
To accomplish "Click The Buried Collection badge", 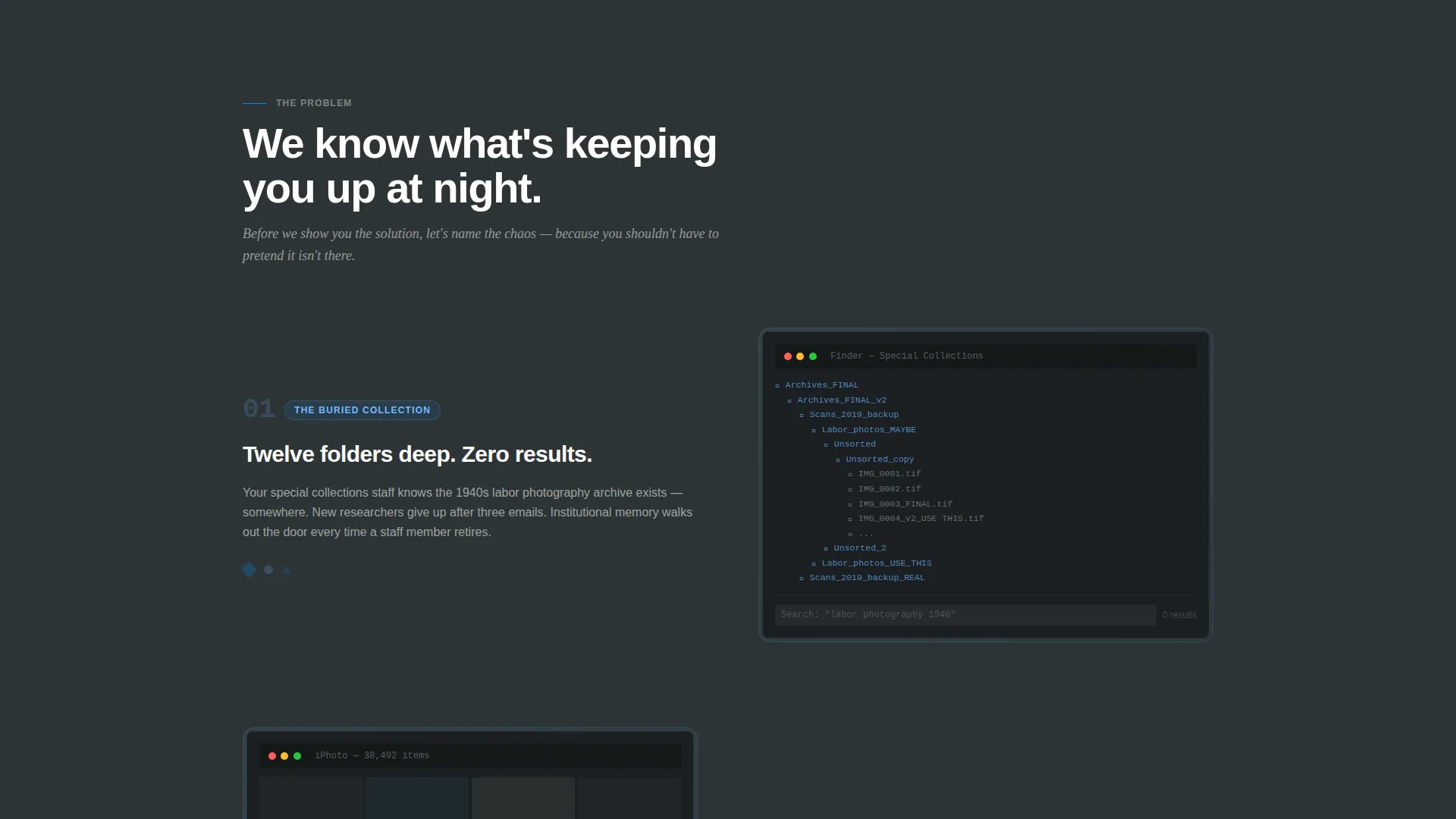I will click(x=362, y=410).
